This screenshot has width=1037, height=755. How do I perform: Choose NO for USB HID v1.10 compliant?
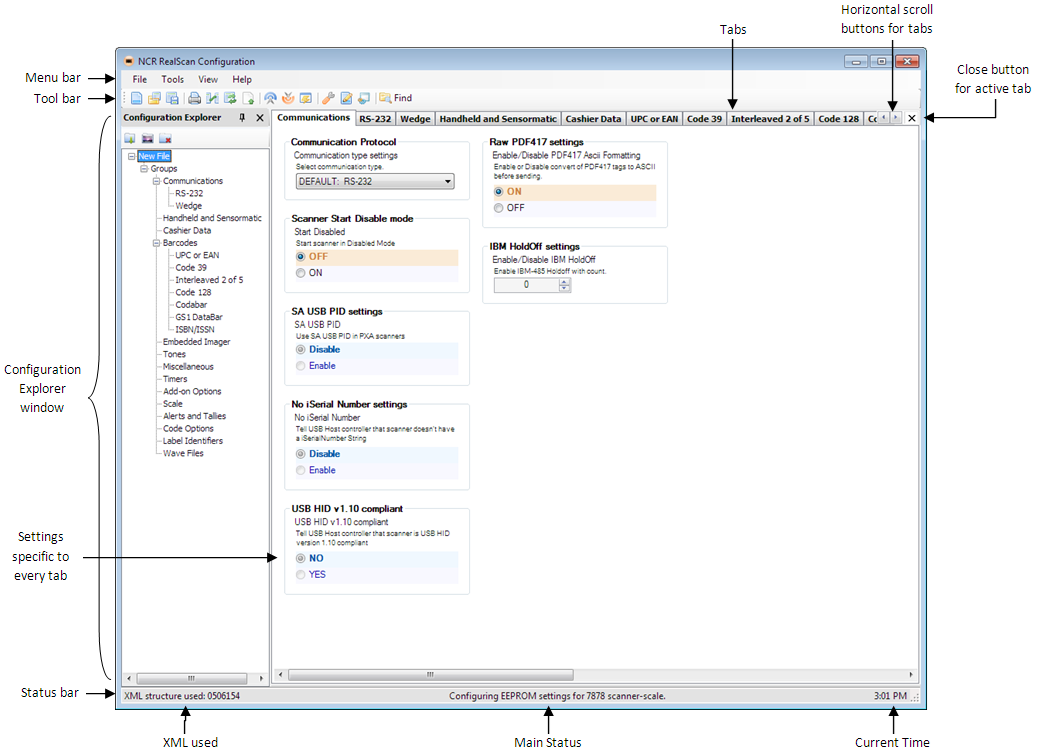(x=301, y=559)
